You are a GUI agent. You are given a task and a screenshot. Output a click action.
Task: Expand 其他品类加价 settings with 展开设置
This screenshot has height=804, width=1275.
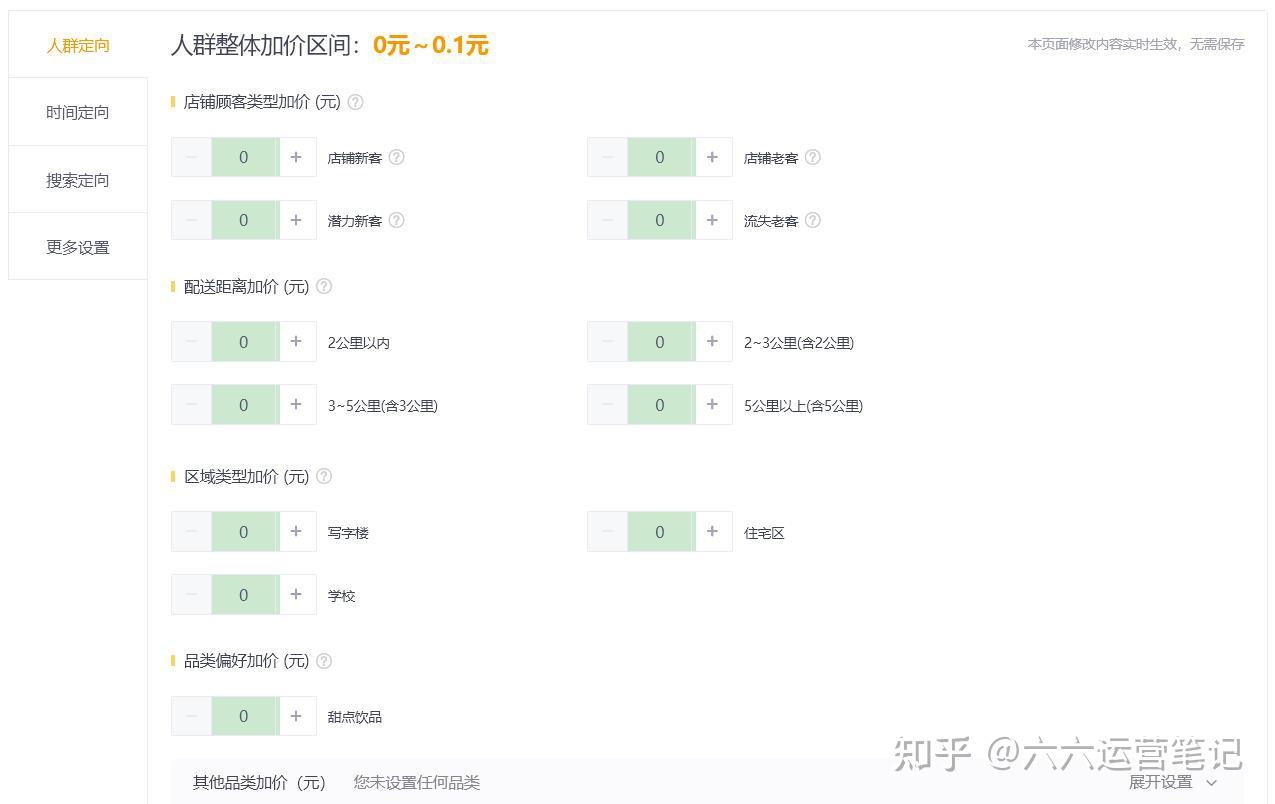point(1172,782)
